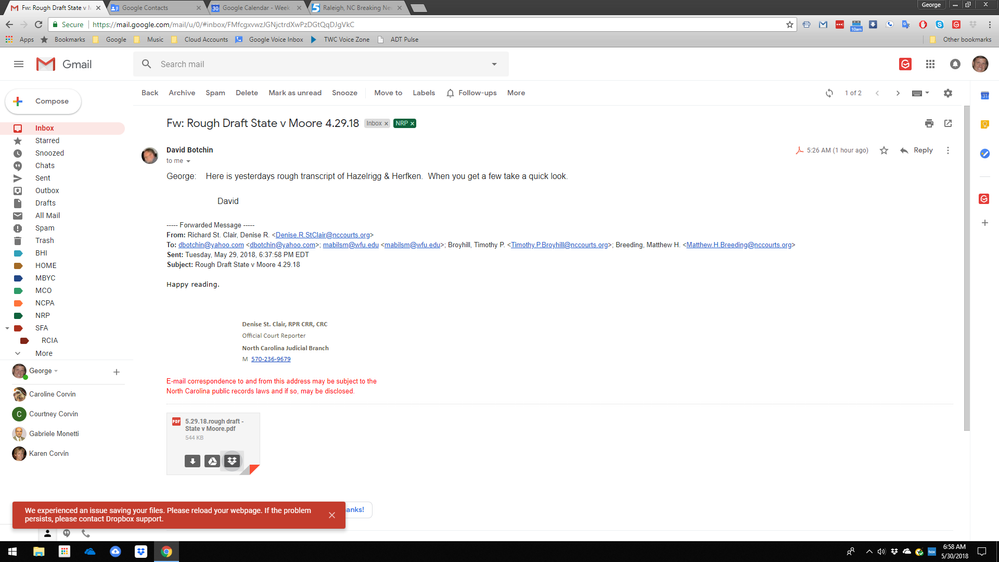Reload the browser page
The width and height of the screenshot is (999, 562).
click(x=38, y=24)
